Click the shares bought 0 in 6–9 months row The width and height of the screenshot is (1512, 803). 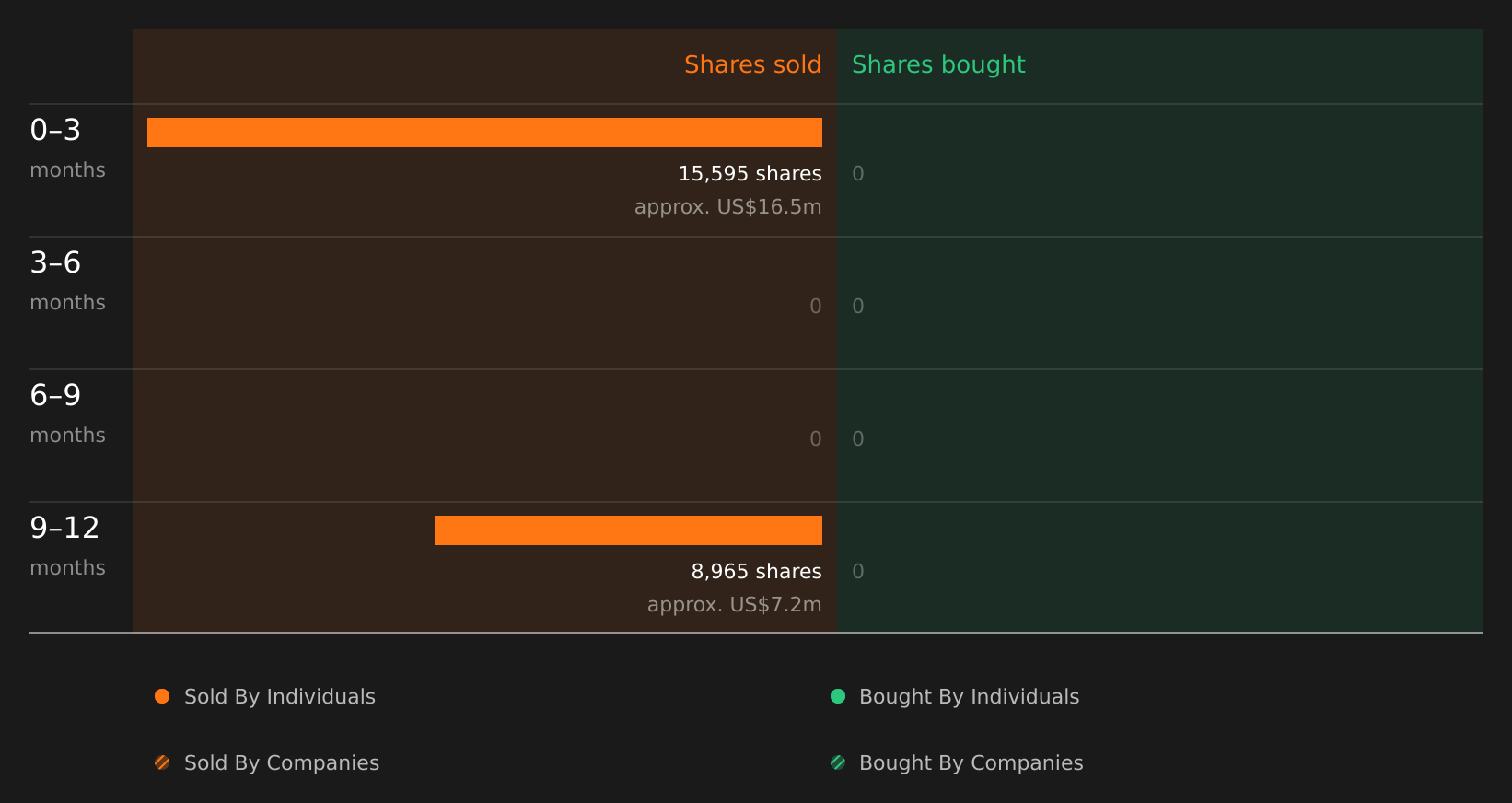(x=858, y=438)
